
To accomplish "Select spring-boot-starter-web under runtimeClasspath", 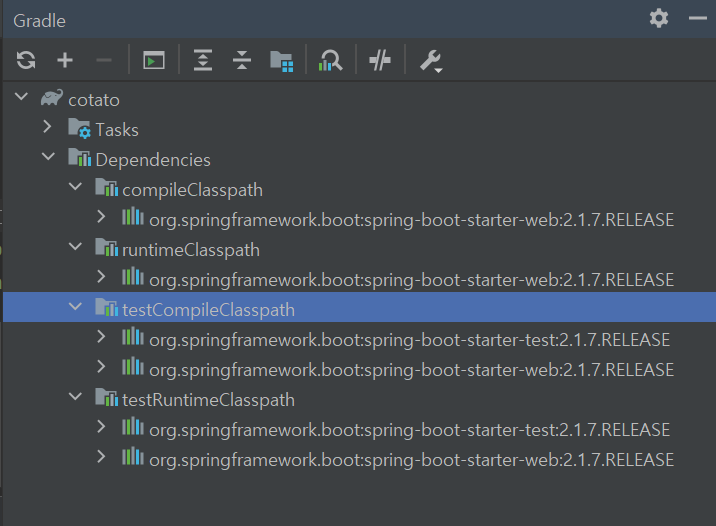I will click(x=411, y=280).
